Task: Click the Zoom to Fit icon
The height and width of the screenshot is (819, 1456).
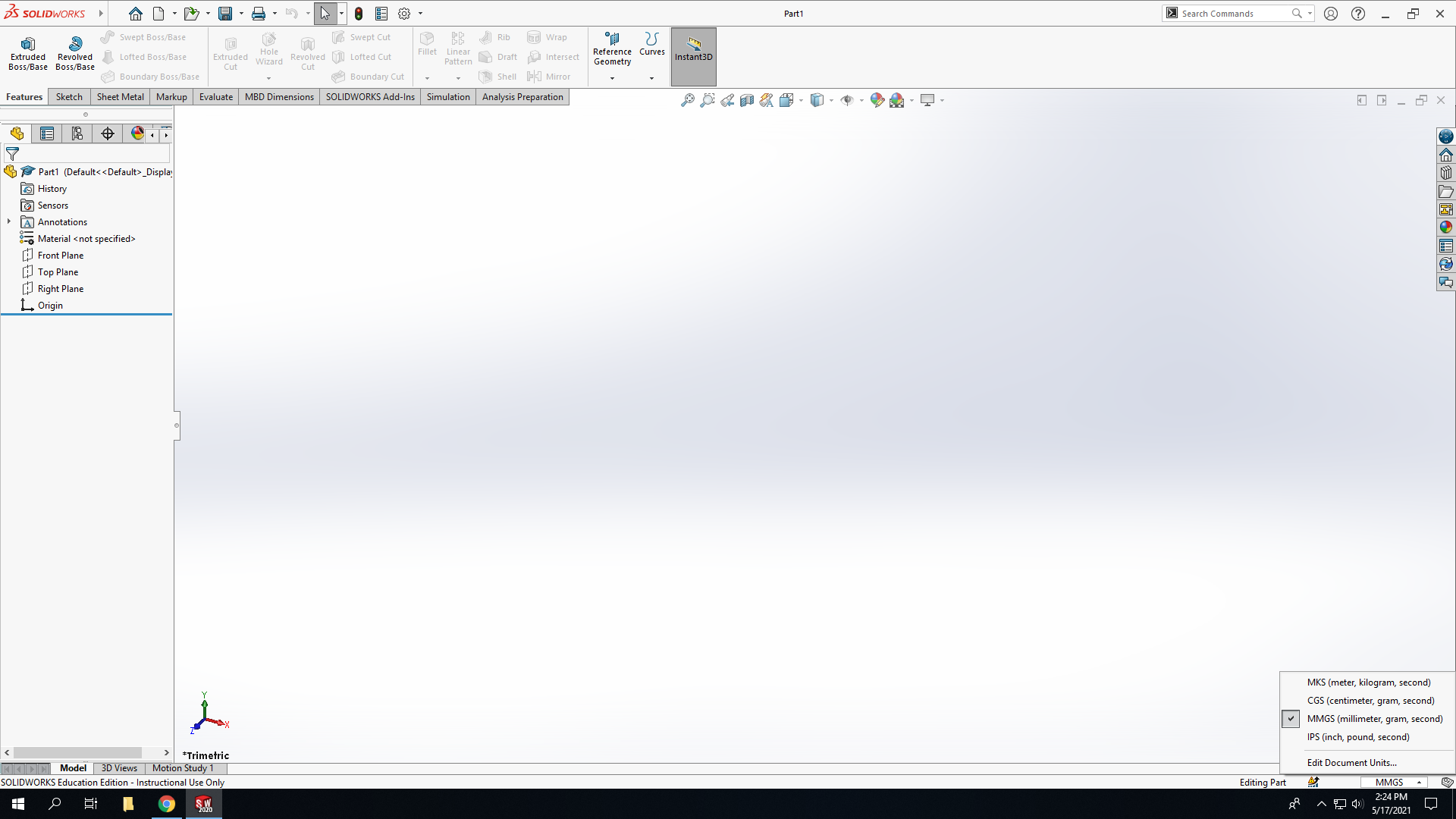Action: coord(688,100)
